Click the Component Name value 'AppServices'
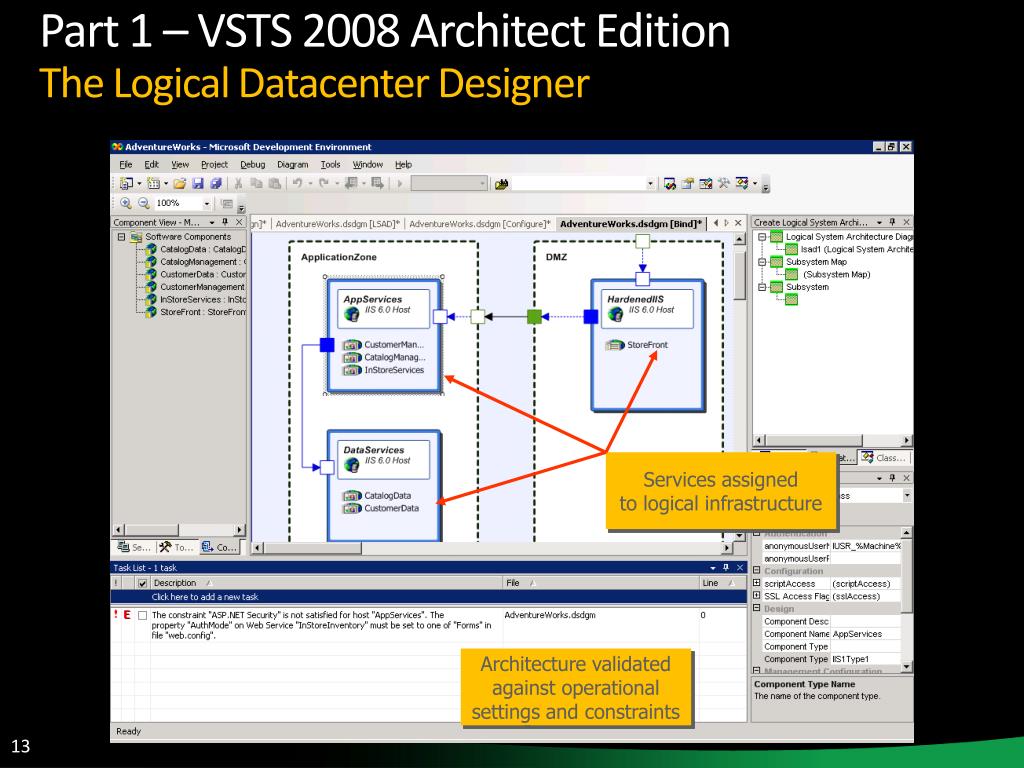The image size is (1024, 768). point(857,634)
